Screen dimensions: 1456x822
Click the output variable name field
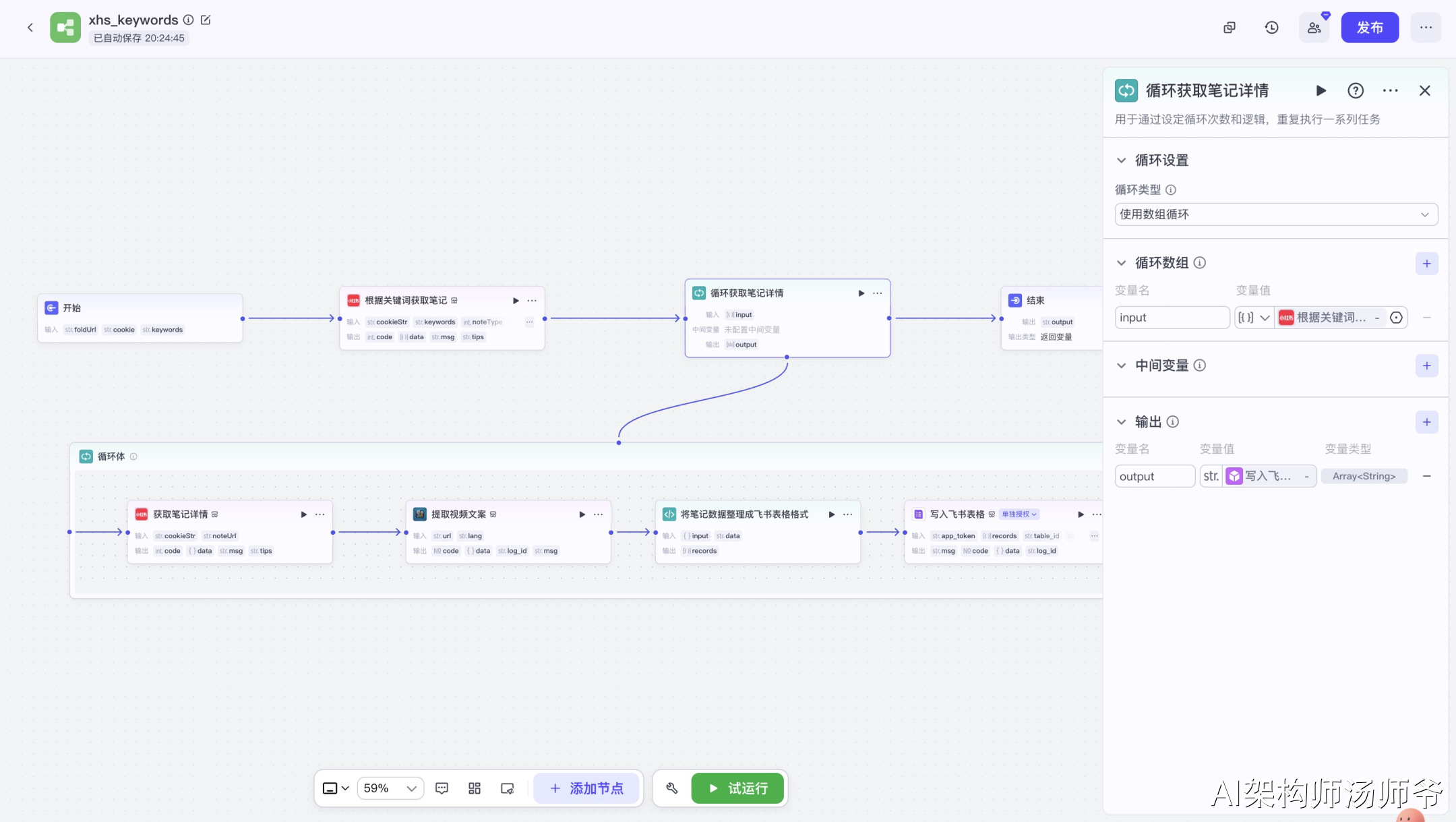tap(1154, 476)
